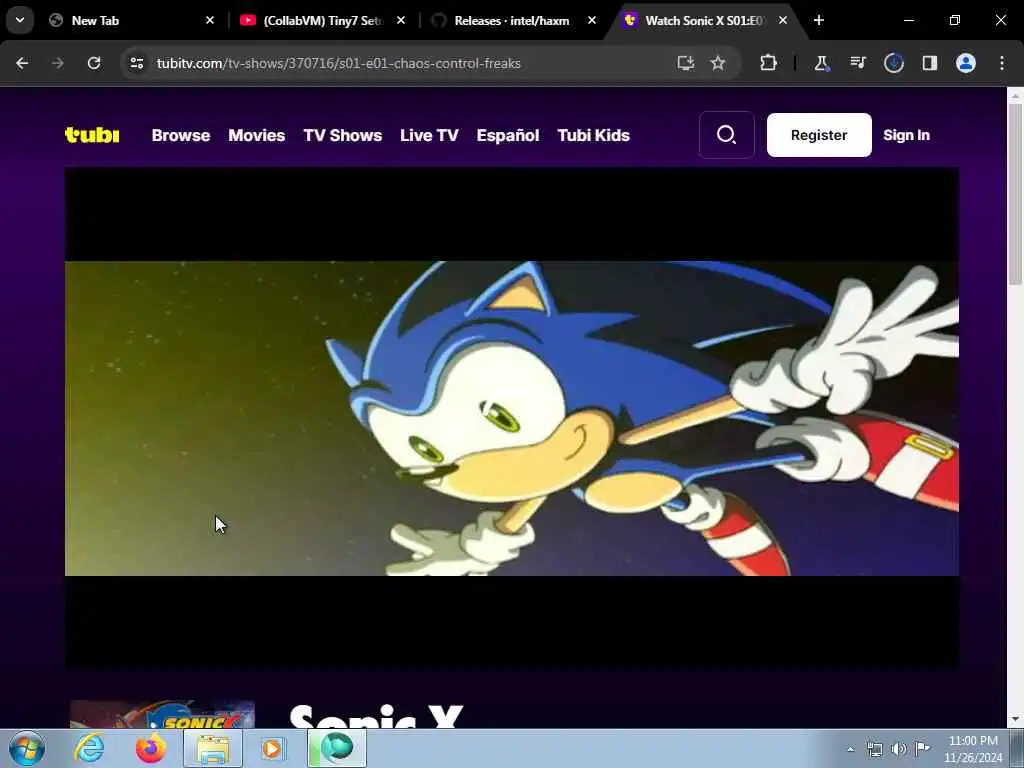Open the Windows Start button

click(27, 748)
